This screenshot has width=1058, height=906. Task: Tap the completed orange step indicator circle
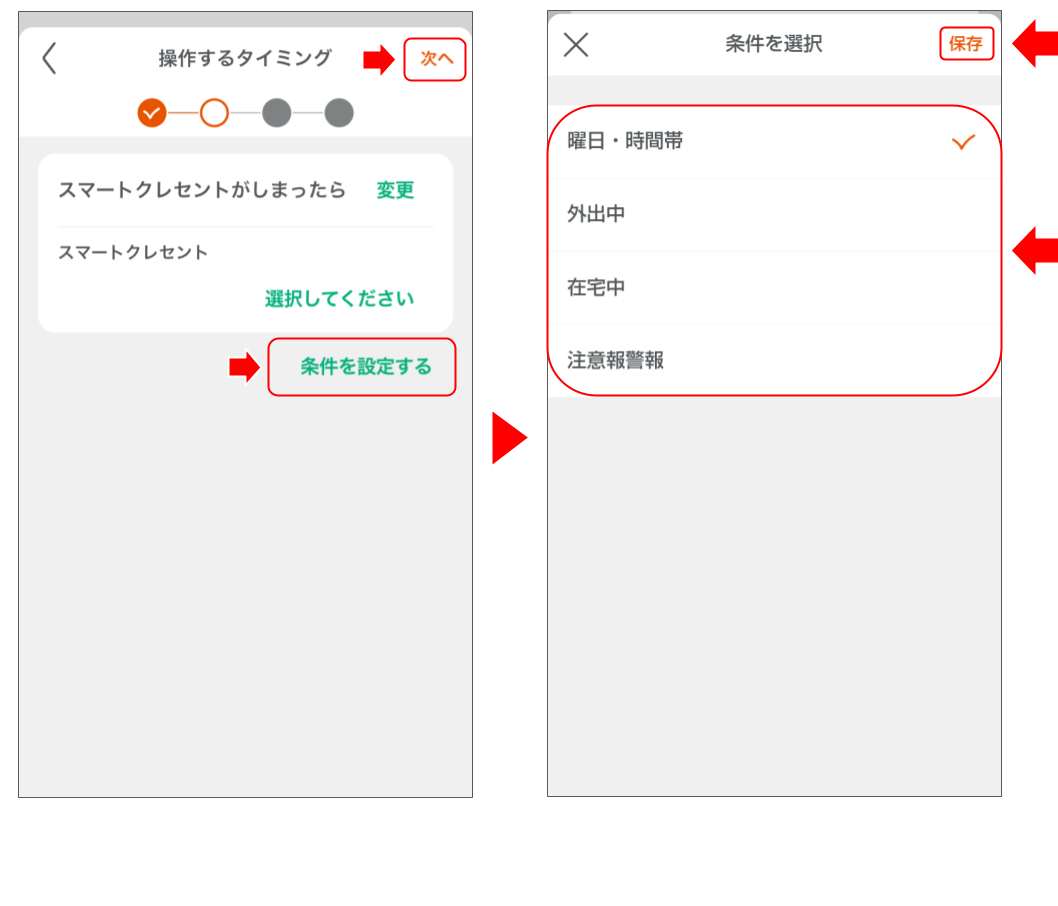click(152, 113)
